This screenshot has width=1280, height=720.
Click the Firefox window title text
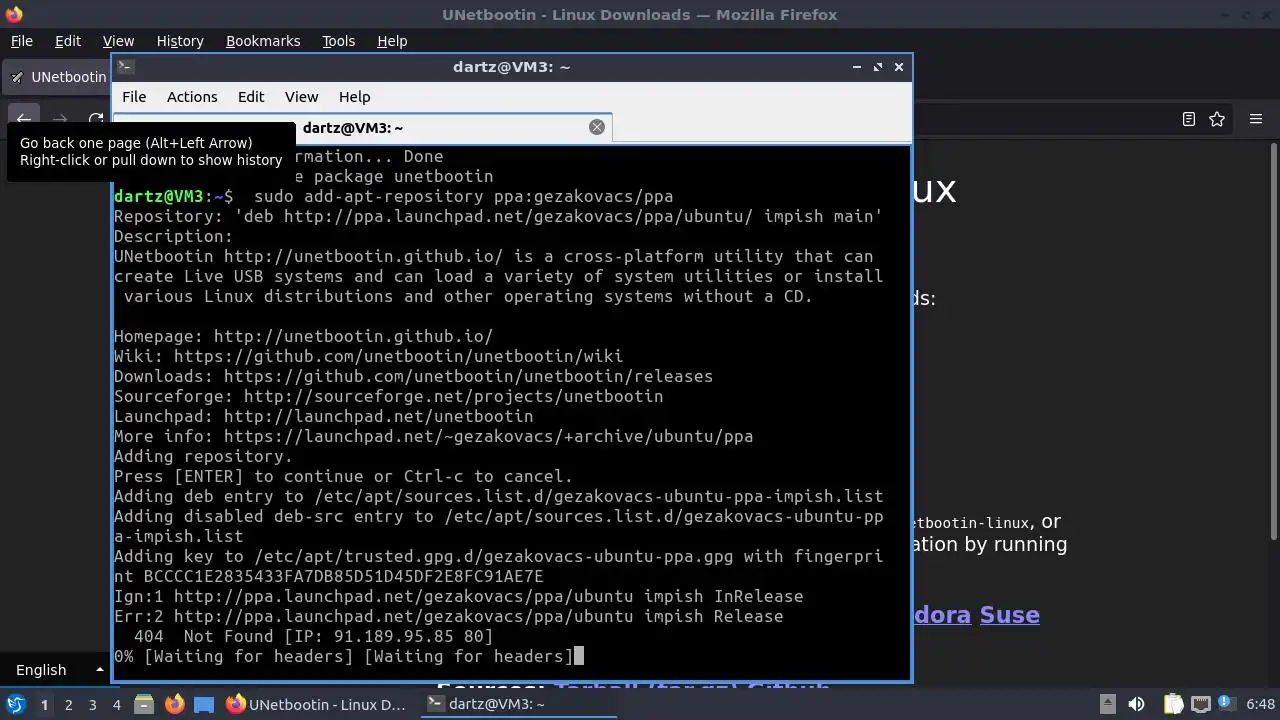(640, 14)
